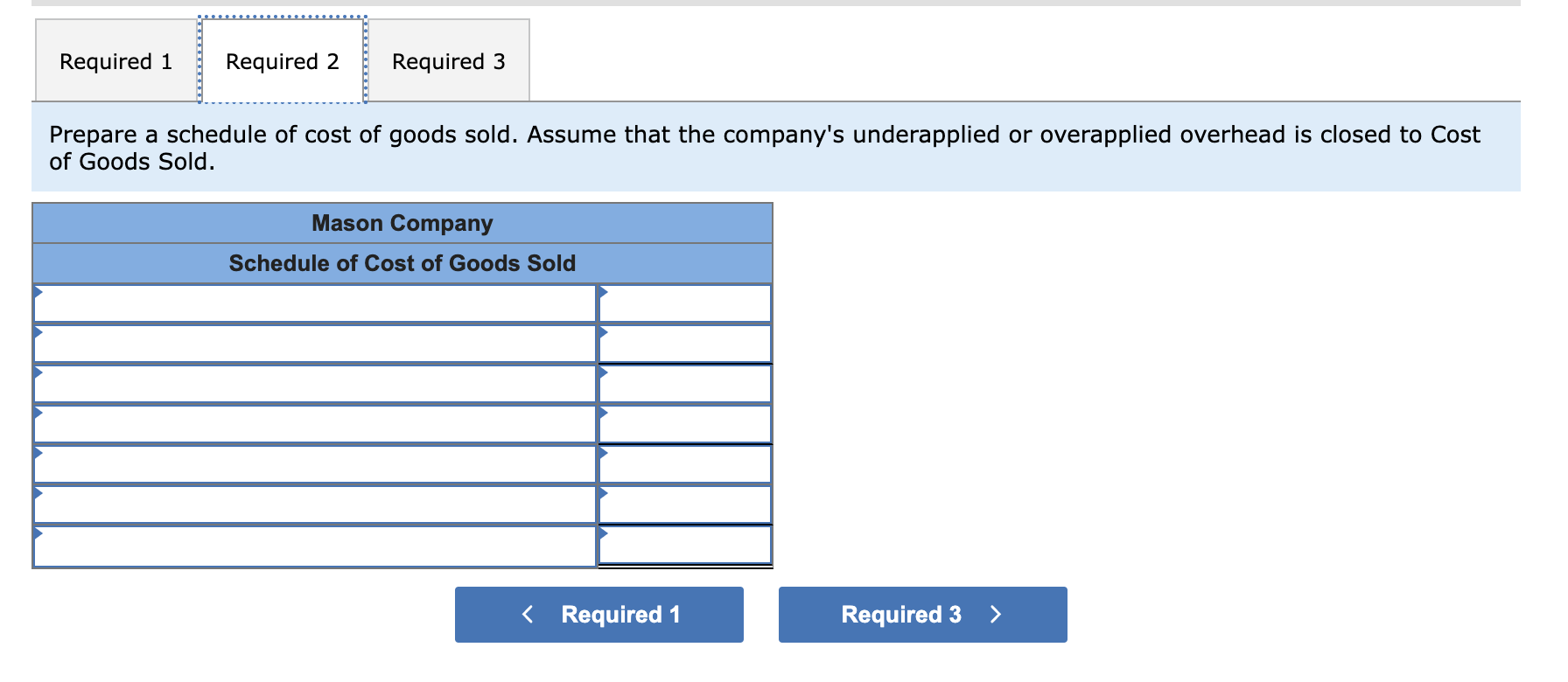Select the Mason Company header row
This screenshot has width=1568, height=682.
tap(402, 223)
